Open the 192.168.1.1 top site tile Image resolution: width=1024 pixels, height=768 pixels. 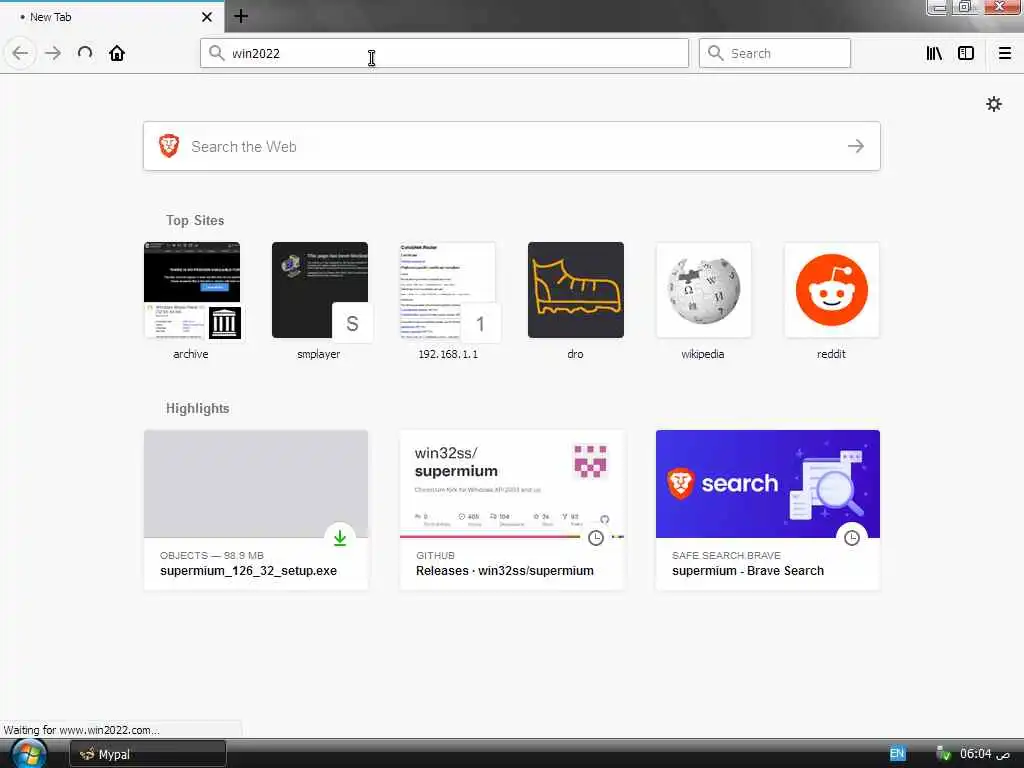[x=448, y=290]
